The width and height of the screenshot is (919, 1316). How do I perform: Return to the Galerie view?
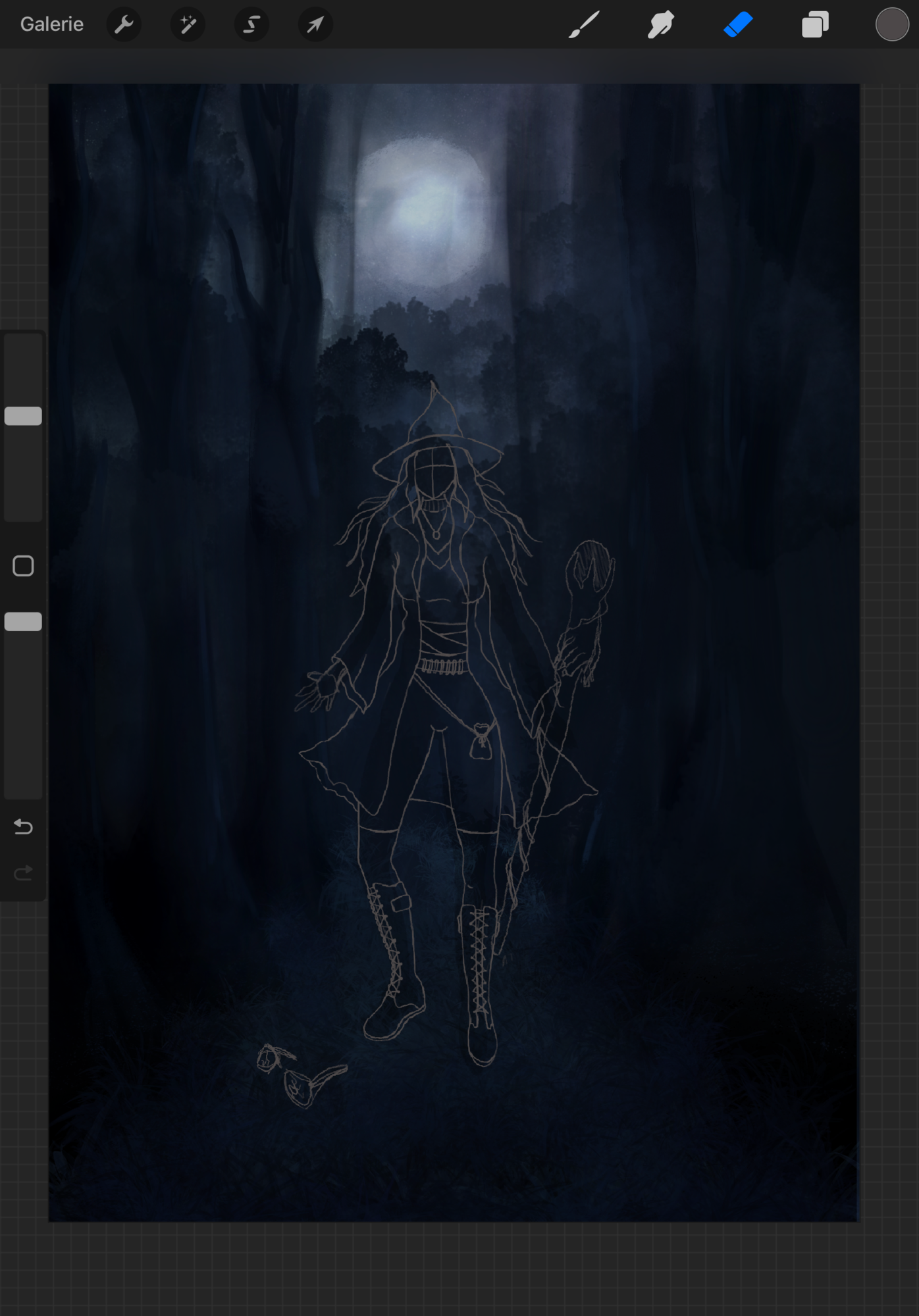coord(51,24)
